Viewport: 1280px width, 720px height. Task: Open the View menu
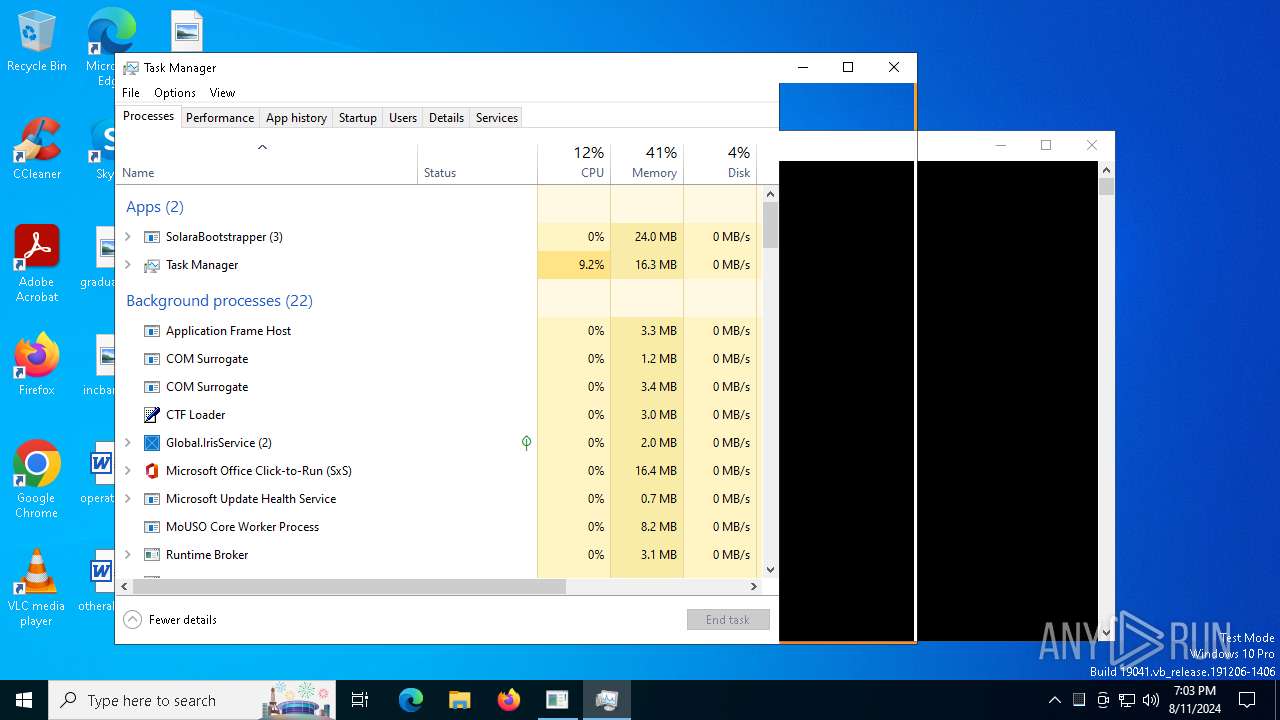222,93
